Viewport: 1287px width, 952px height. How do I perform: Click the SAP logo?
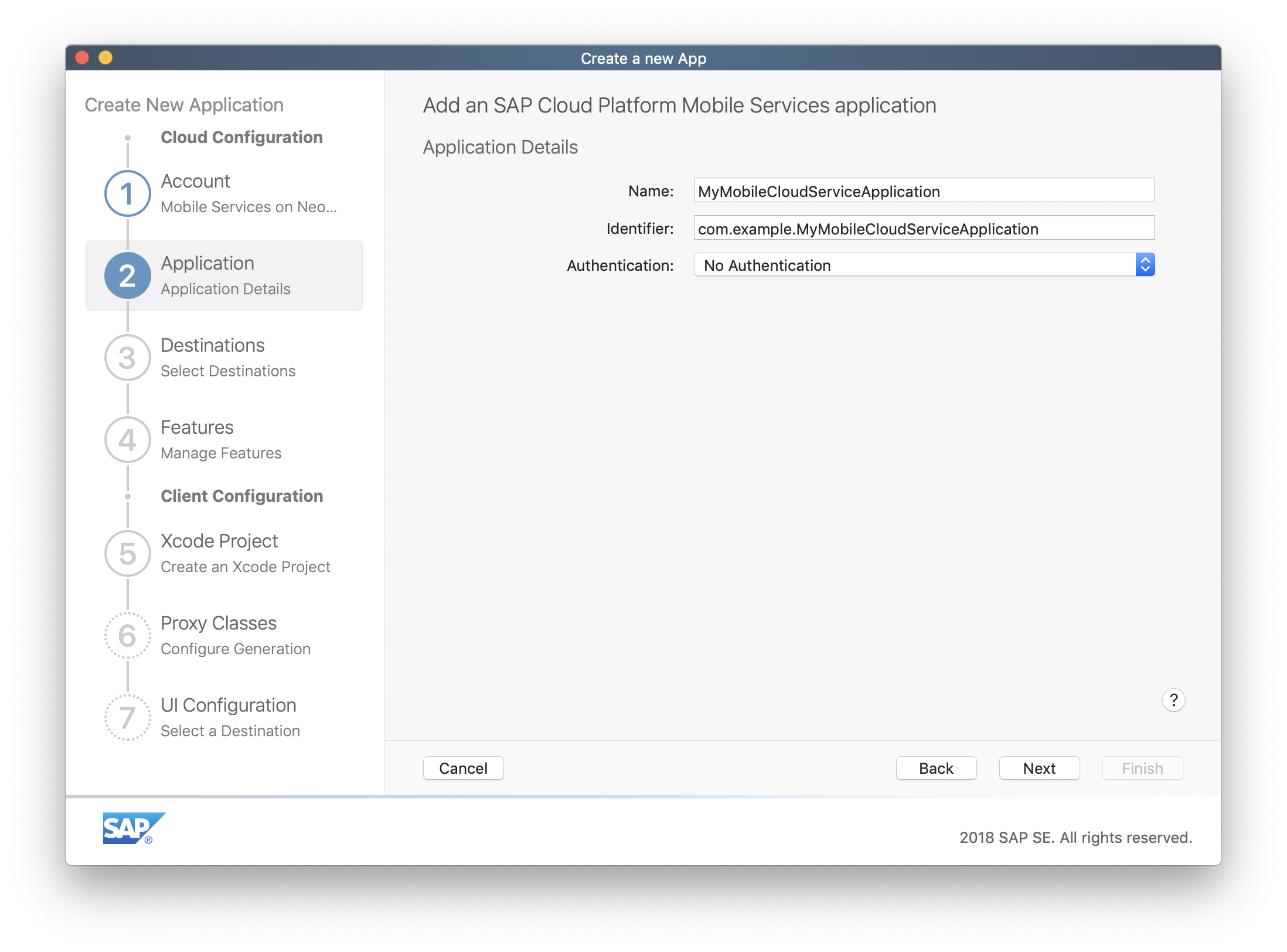point(134,828)
